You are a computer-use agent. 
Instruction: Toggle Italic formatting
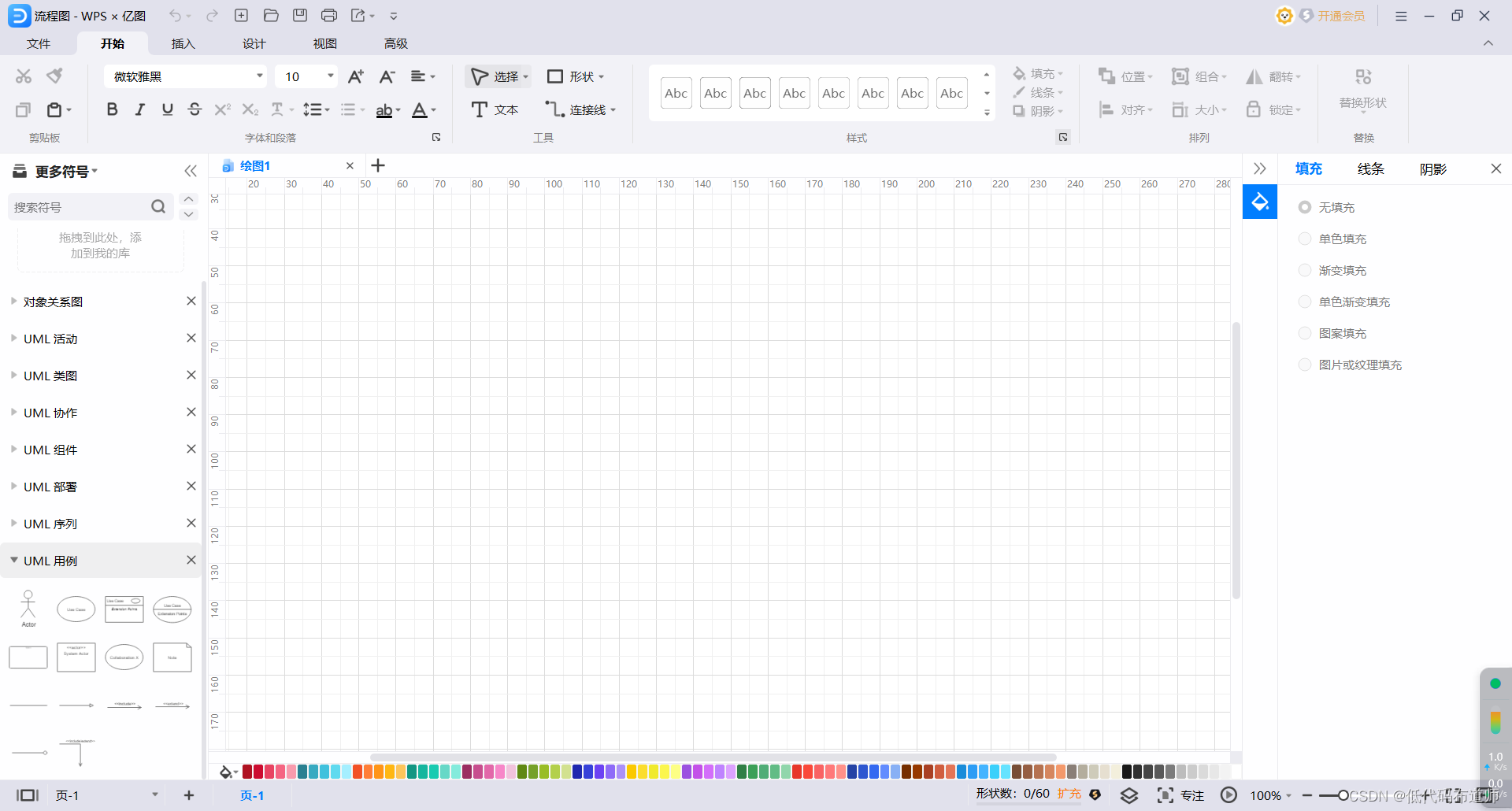click(x=139, y=109)
